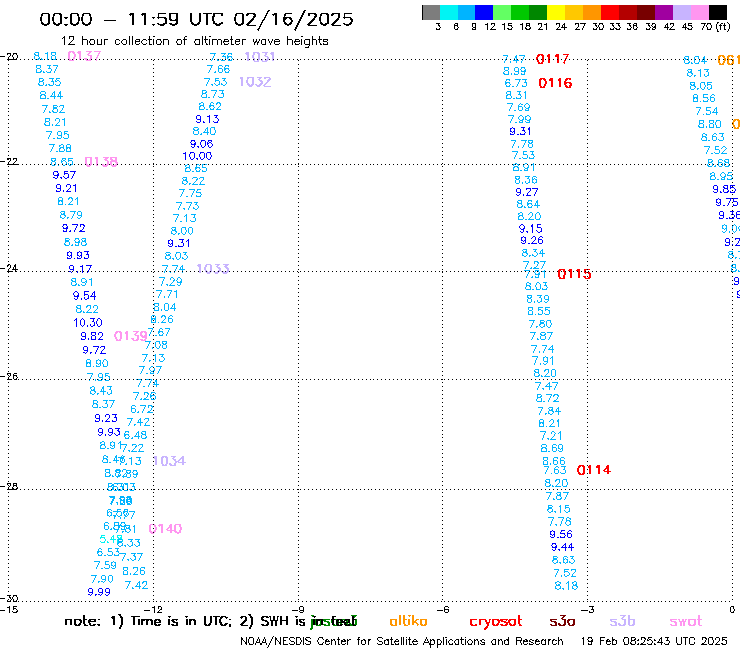Click the cryosat time stamp '0114'
Image resolution: width=740 pixels, height=650 pixels.
pyautogui.click(x=594, y=470)
